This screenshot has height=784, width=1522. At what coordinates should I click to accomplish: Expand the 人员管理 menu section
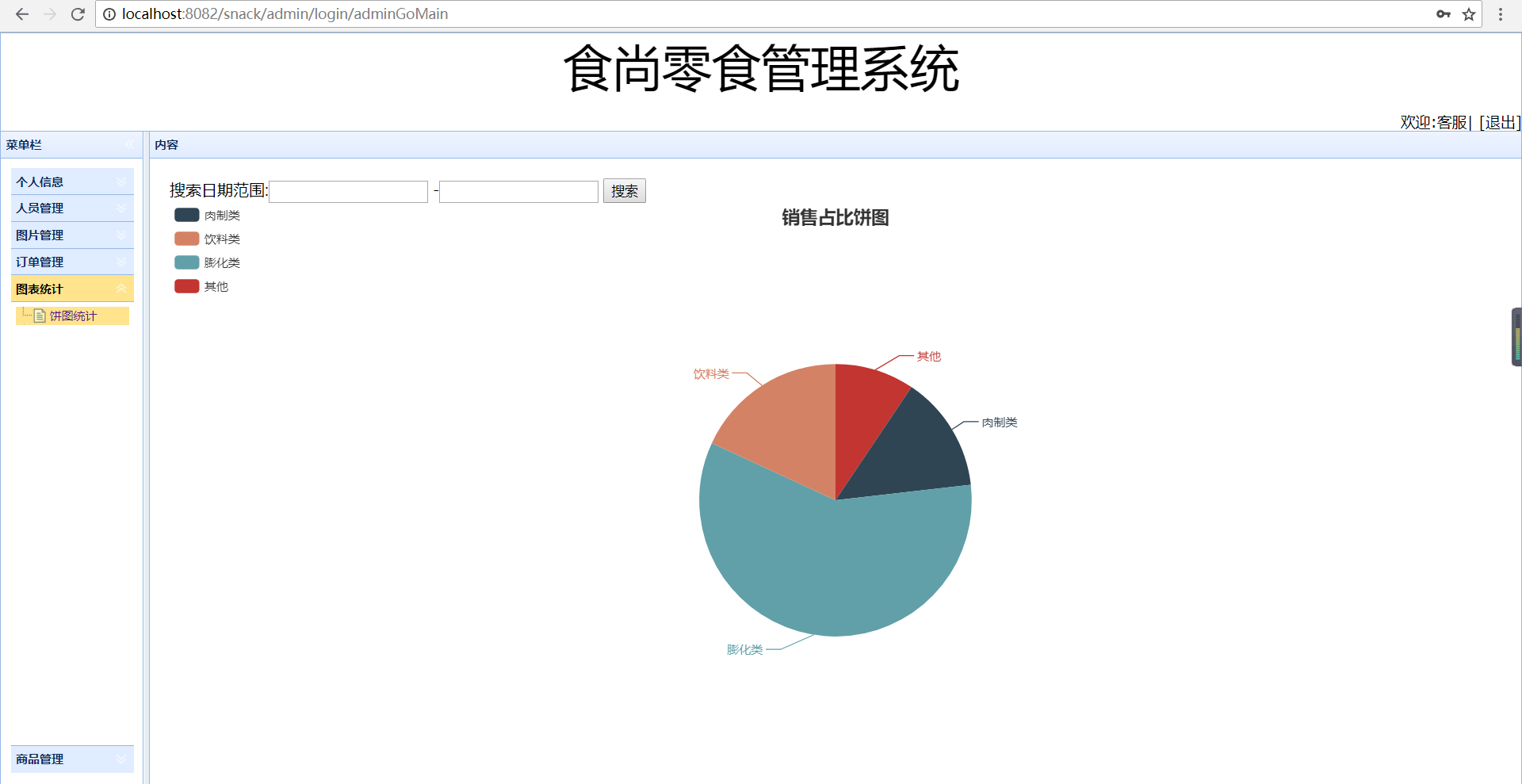pyautogui.click(x=71, y=208)
